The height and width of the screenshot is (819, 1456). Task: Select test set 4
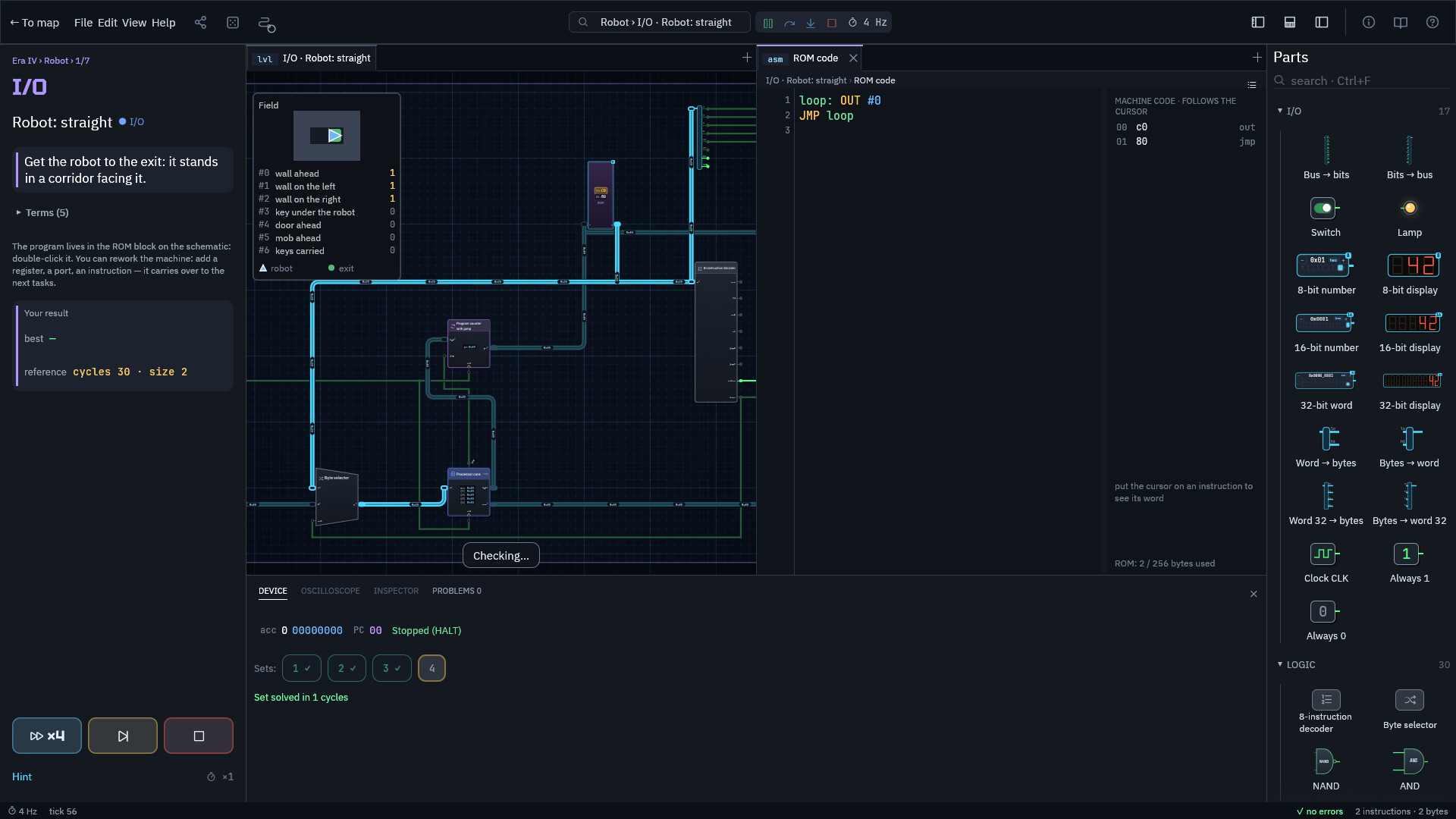(431, 668)
